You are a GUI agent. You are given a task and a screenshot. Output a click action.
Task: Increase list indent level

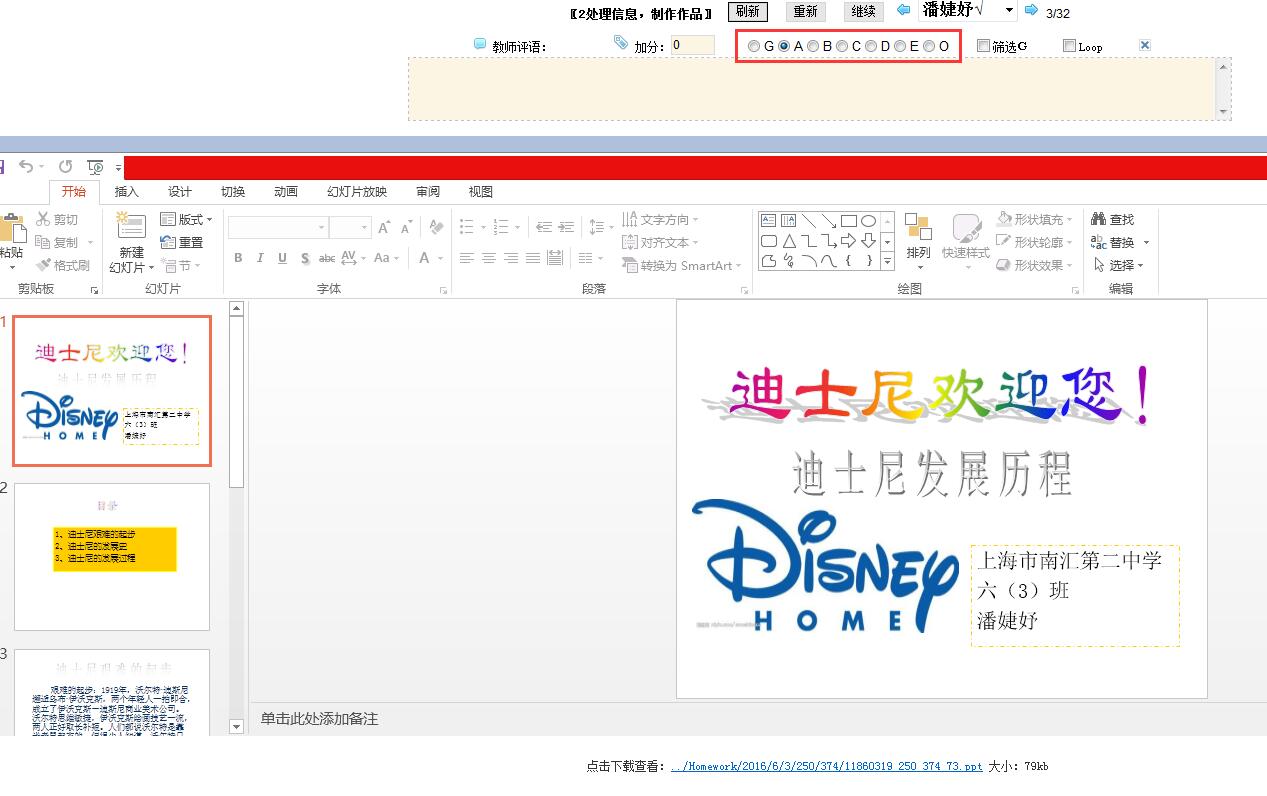pyautogui.click(x=566, y=227)
